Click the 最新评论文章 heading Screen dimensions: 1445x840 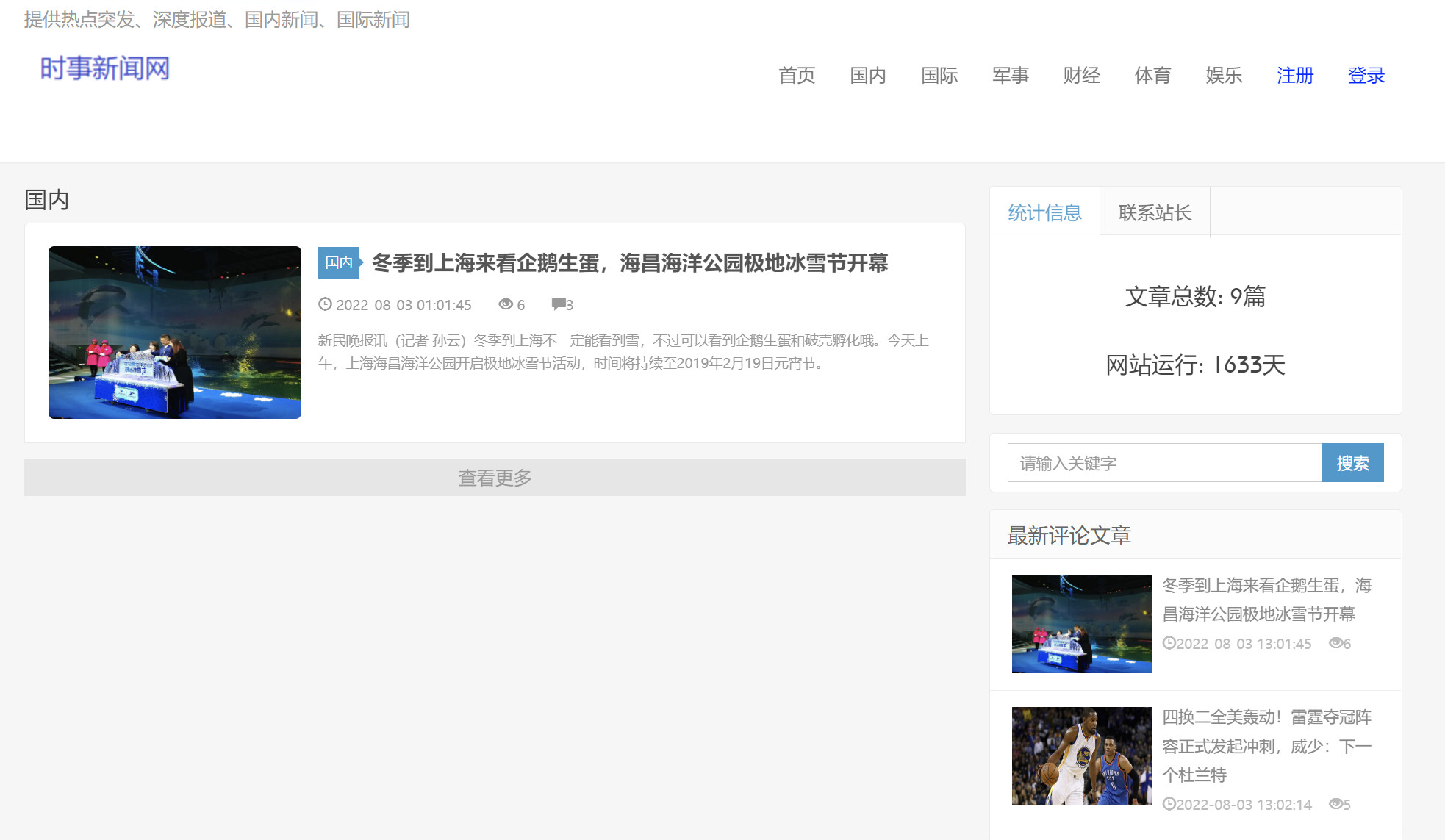[x=1069, y=535]
